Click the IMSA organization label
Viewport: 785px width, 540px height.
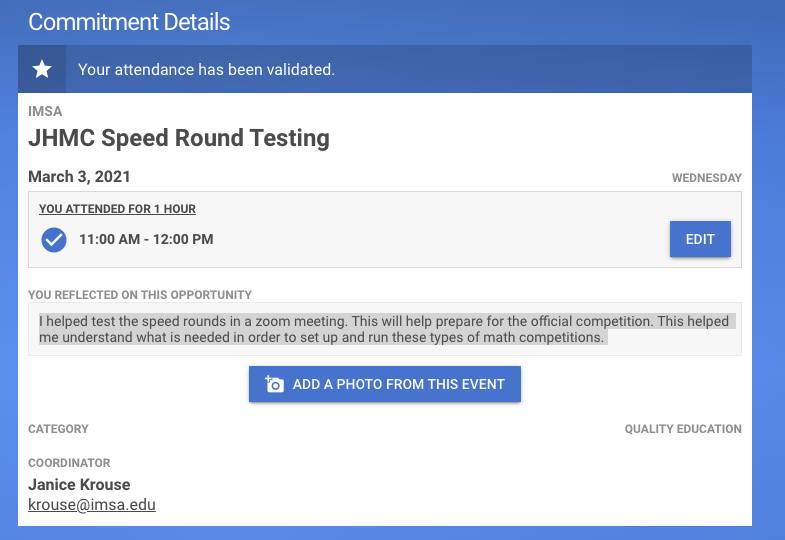(x=45, y=112)
